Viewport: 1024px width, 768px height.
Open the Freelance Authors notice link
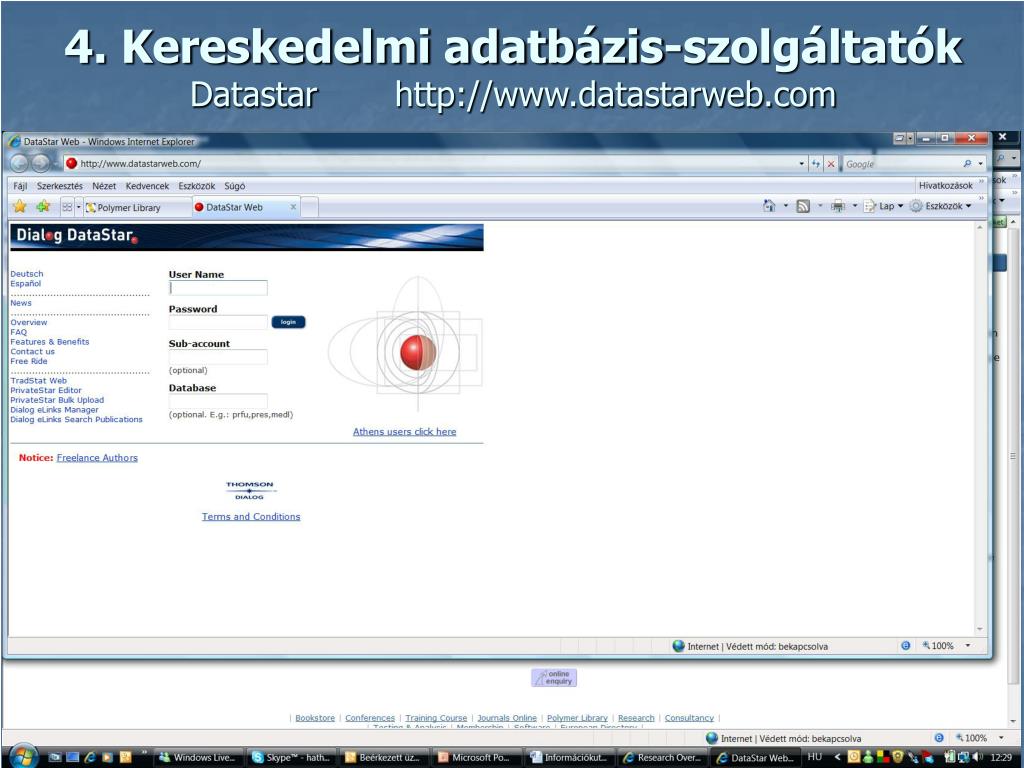point(97,457)
